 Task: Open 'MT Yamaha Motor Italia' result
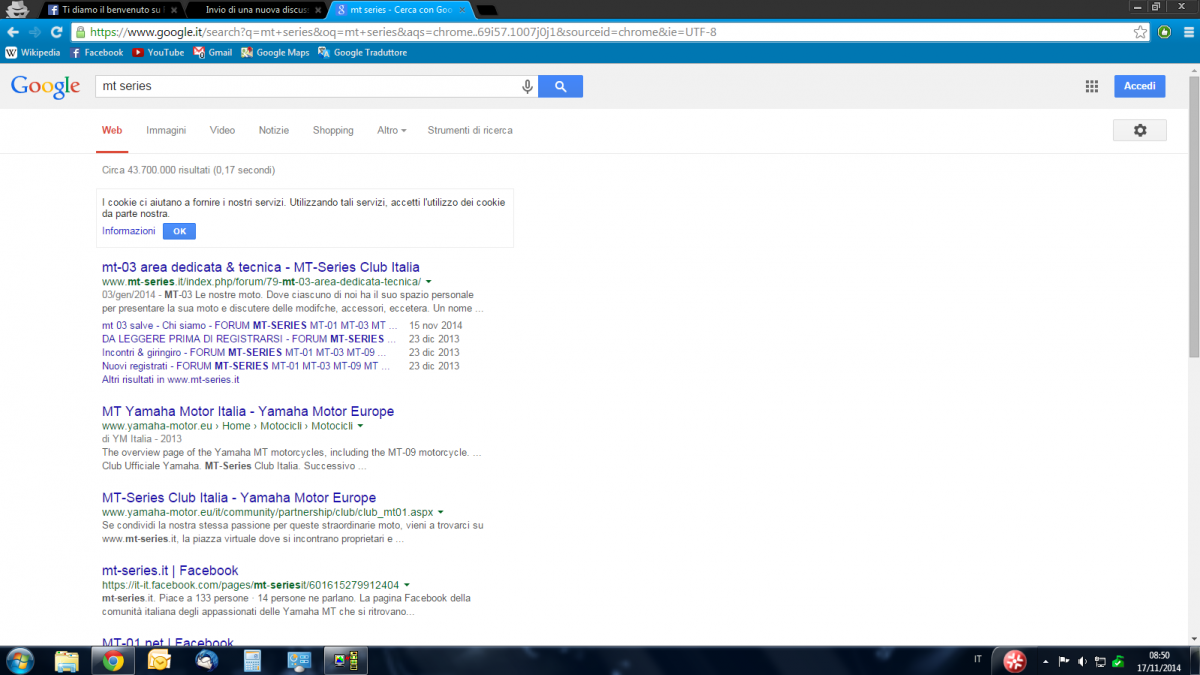(x=248, y=411)
